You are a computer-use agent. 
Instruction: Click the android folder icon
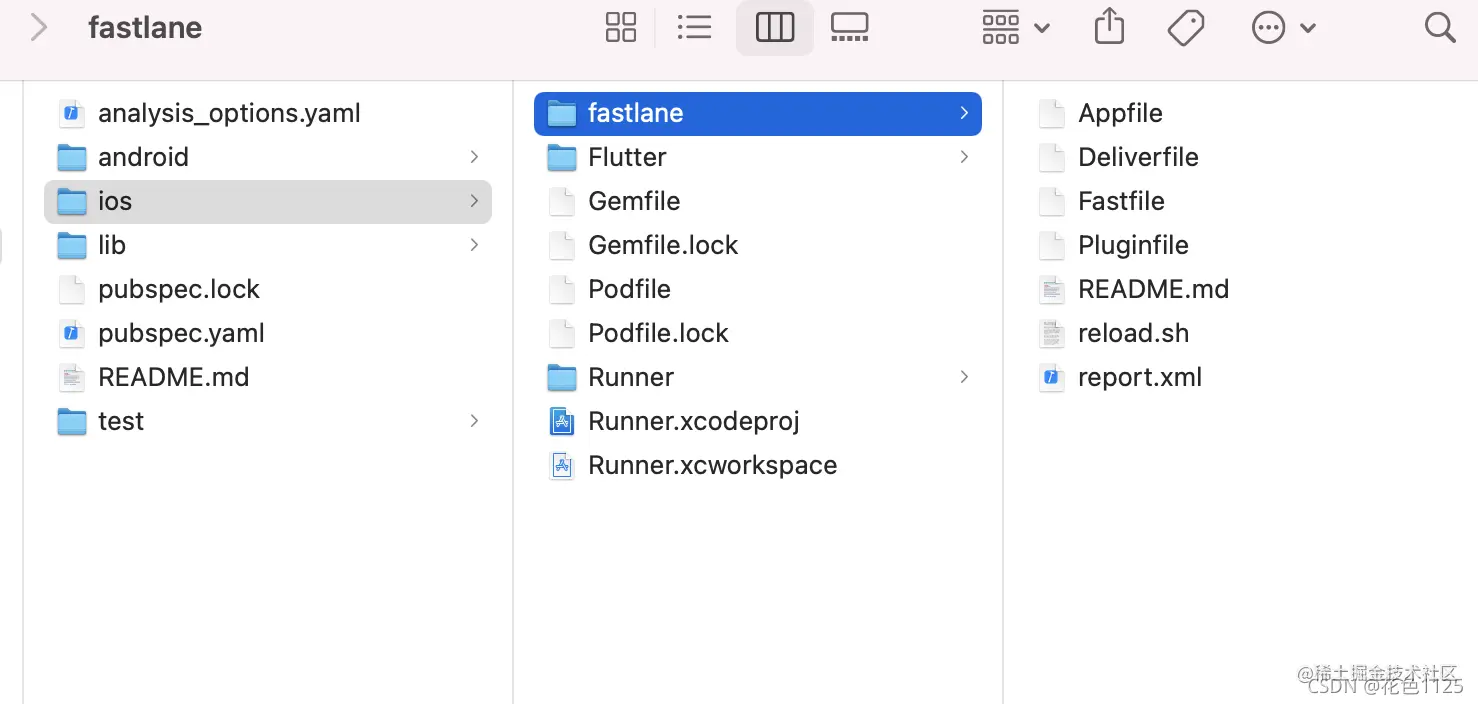(71, 157)
